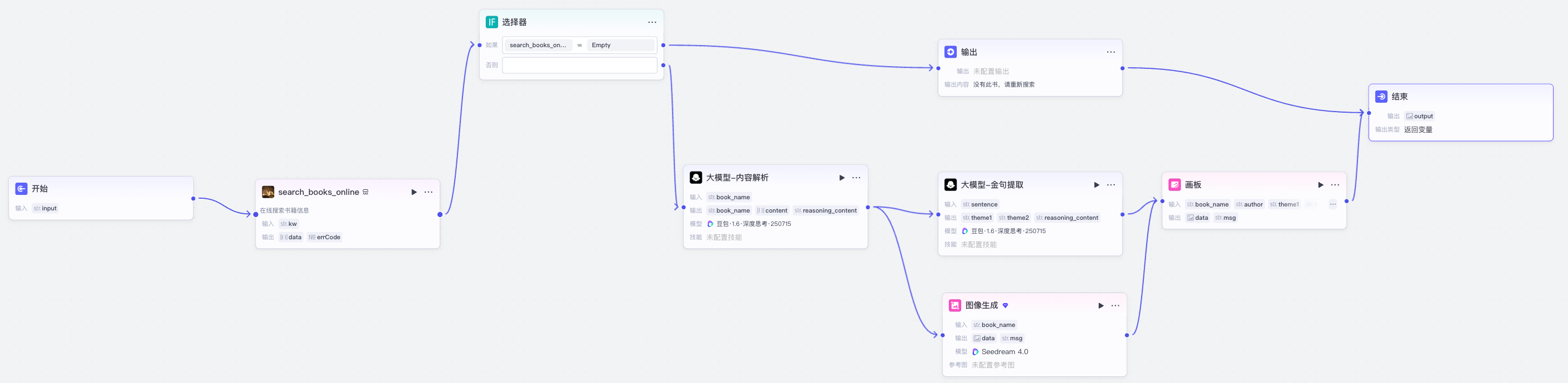
Task: Run the 图像生成 node
Action: pyautogui.click(x=1100, y=306)
